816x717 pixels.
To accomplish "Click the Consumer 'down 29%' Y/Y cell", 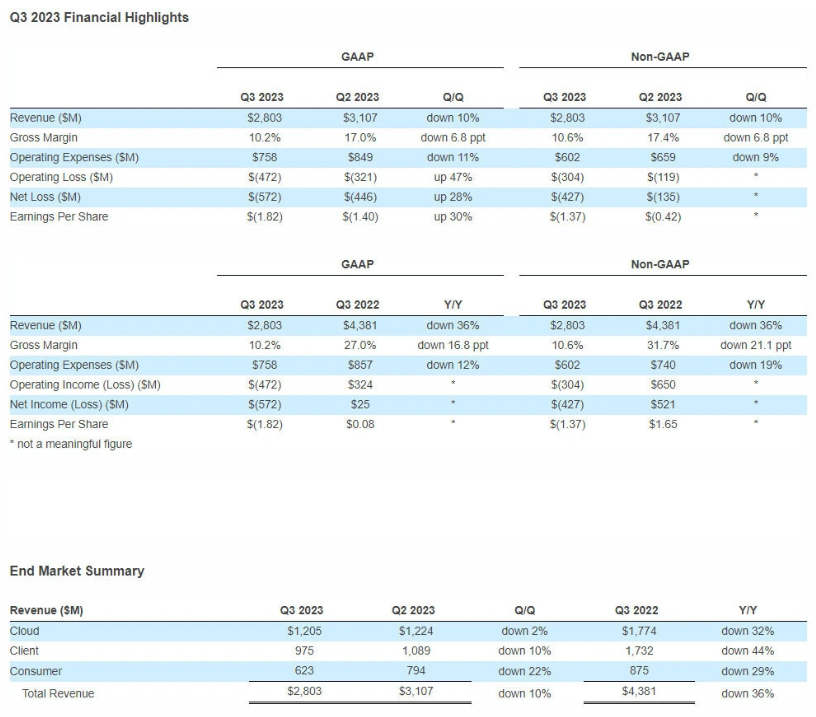I will pyautogui.click(x=748, y=671).
